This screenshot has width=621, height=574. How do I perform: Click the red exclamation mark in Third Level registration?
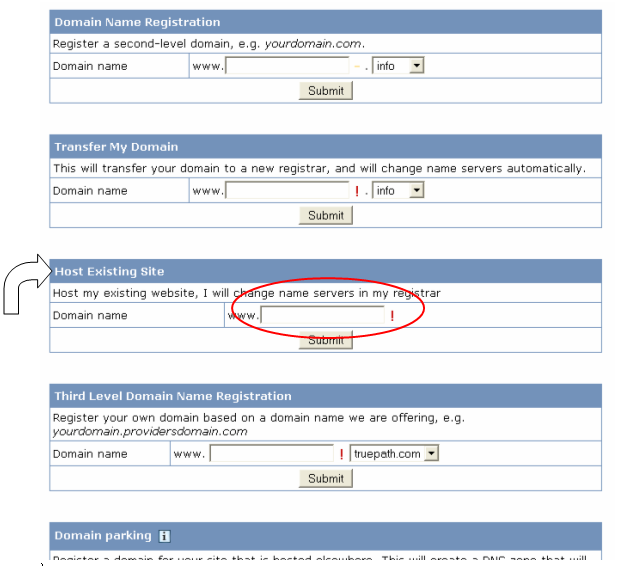click(342, 454)
